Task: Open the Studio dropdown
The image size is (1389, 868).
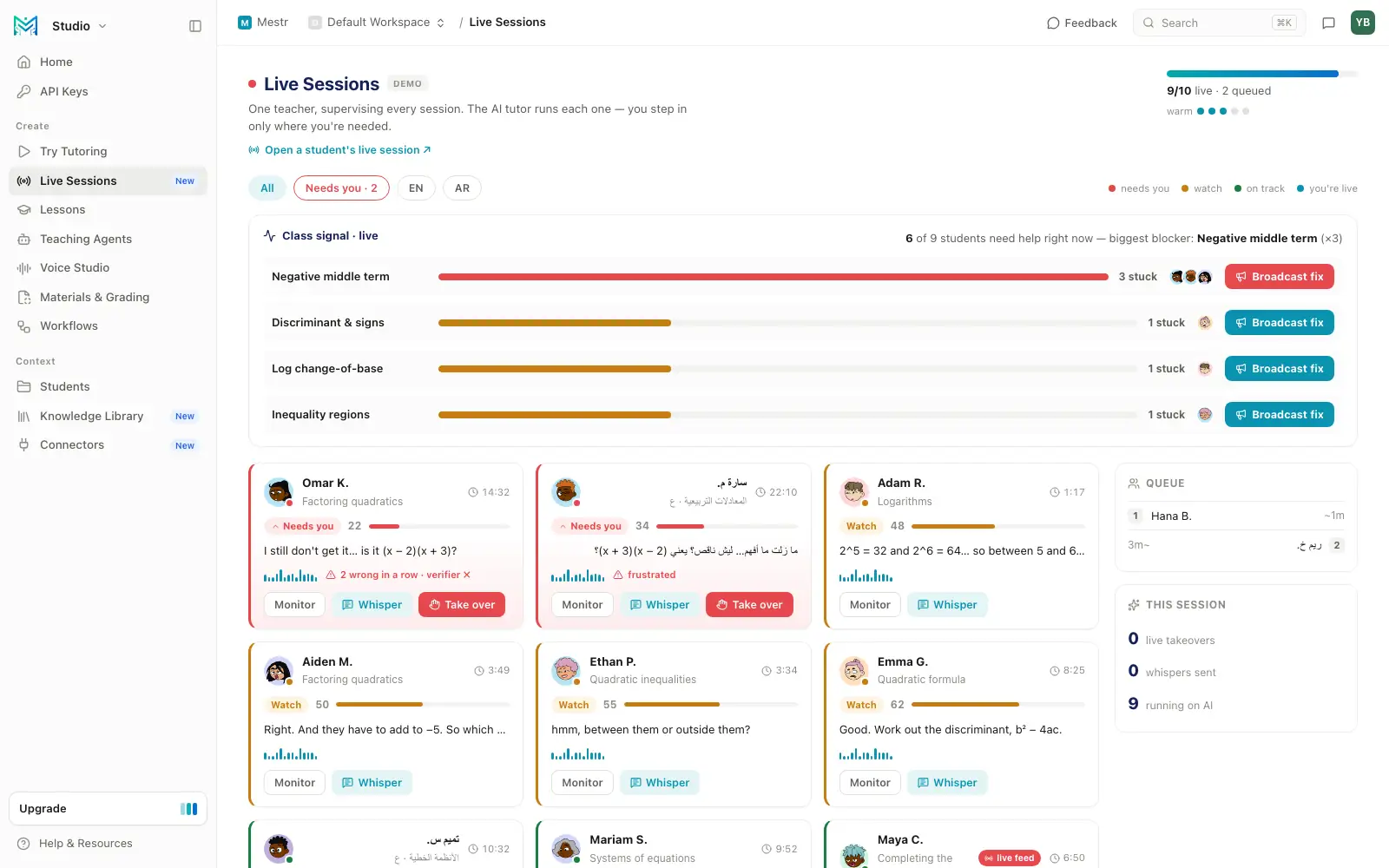Action: click(79, 26)
